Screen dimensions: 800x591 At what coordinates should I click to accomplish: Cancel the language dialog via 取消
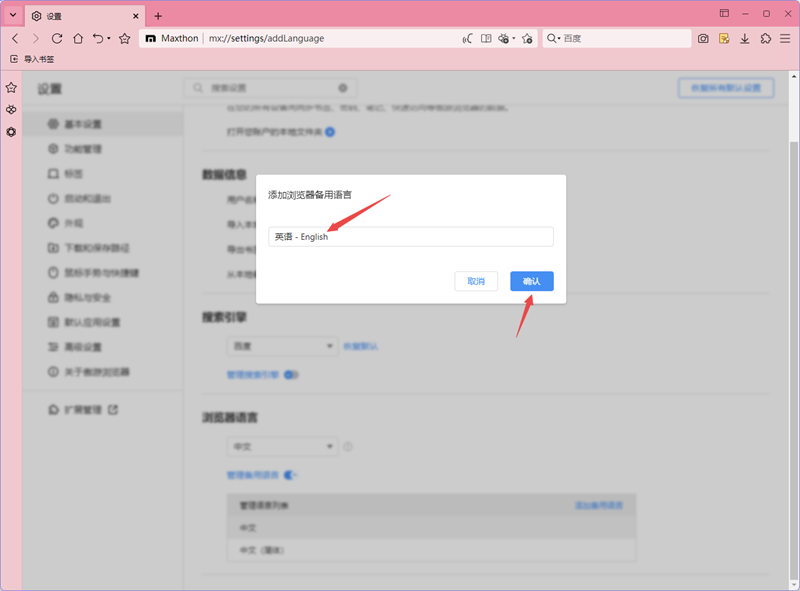click(x=476, y=281)
